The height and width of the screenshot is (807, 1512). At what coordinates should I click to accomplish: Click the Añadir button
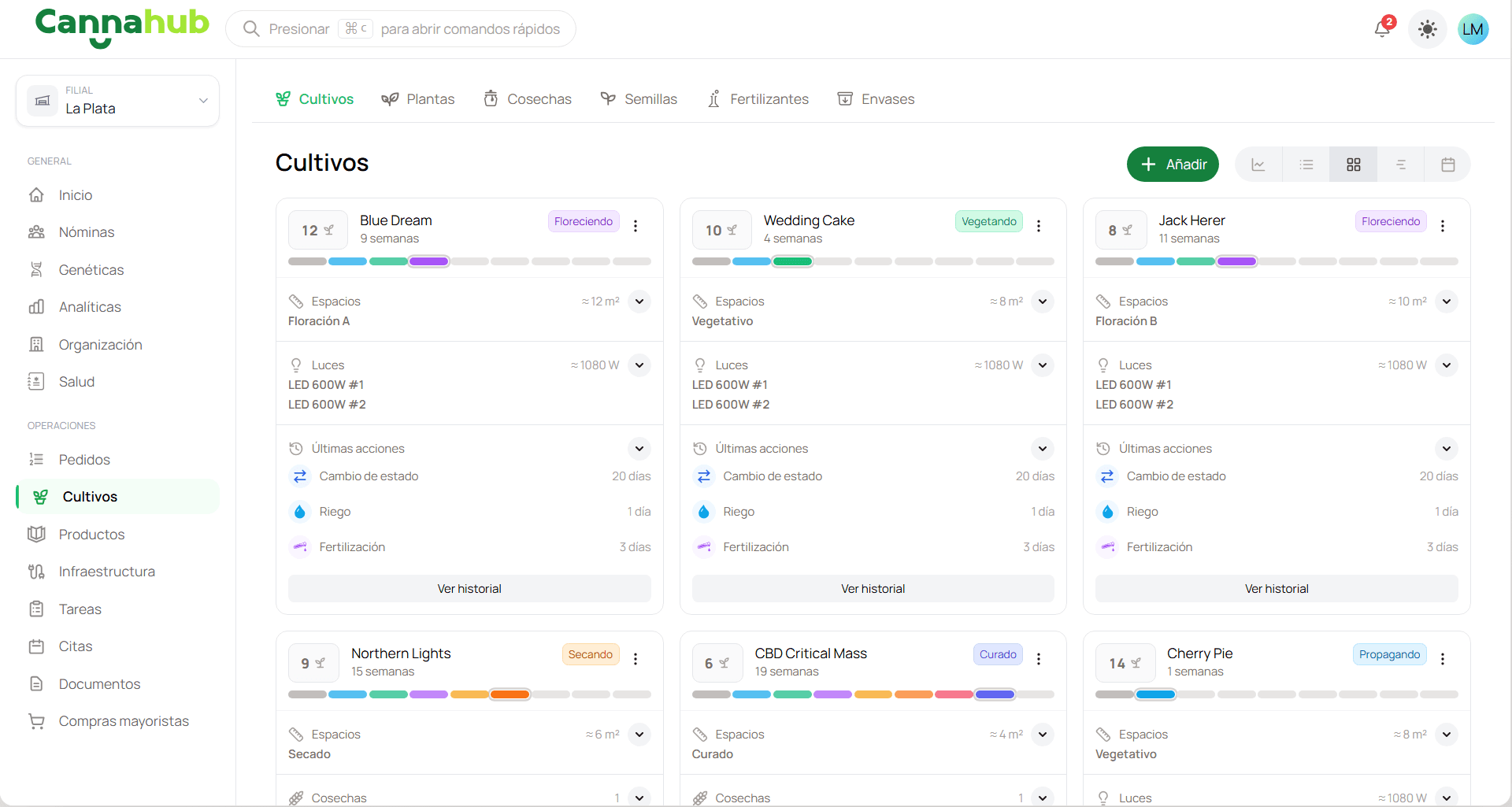(x=1173, y=165)
